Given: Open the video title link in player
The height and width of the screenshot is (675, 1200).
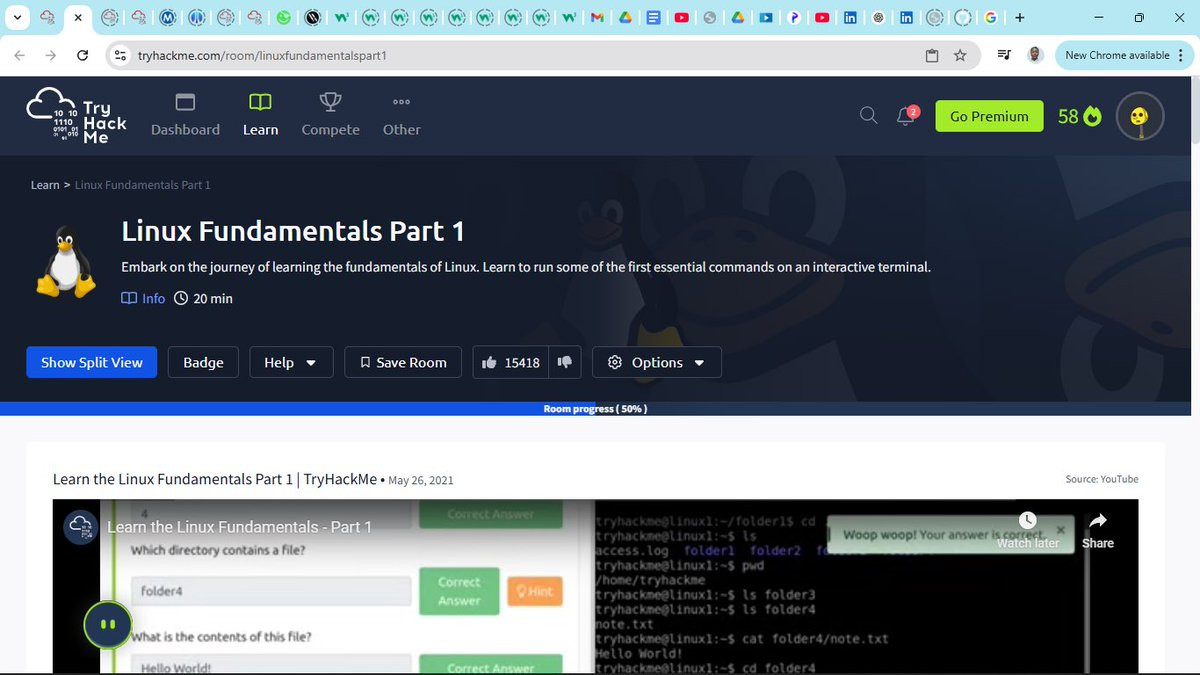Looking at the screenshot, I should click(239, 527).
